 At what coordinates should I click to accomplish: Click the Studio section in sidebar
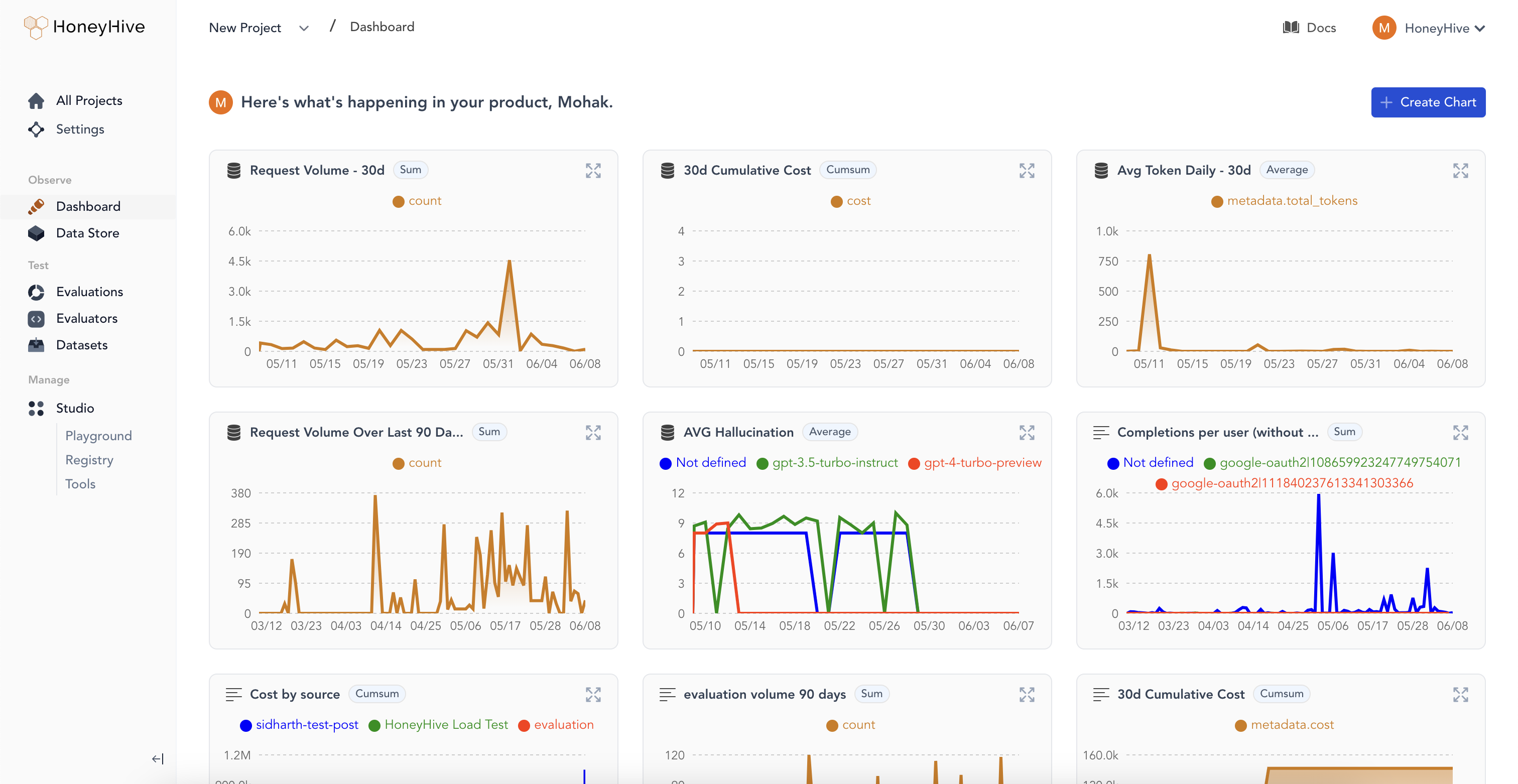pyautogui.click(x=74, y=408)
